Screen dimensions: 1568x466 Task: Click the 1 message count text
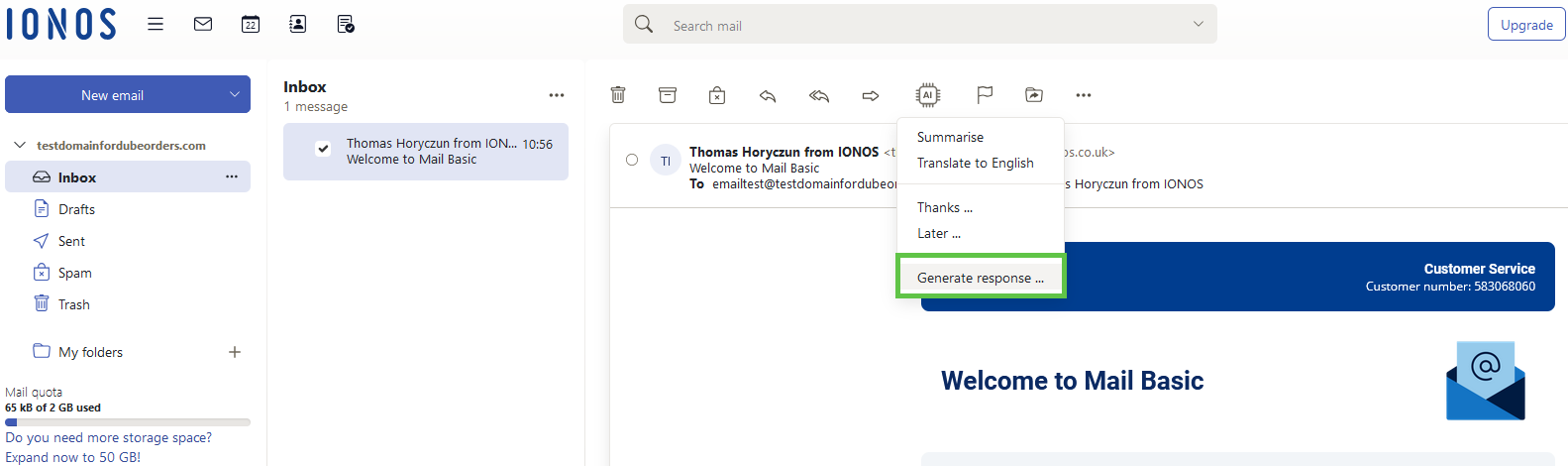pos(315,106)
